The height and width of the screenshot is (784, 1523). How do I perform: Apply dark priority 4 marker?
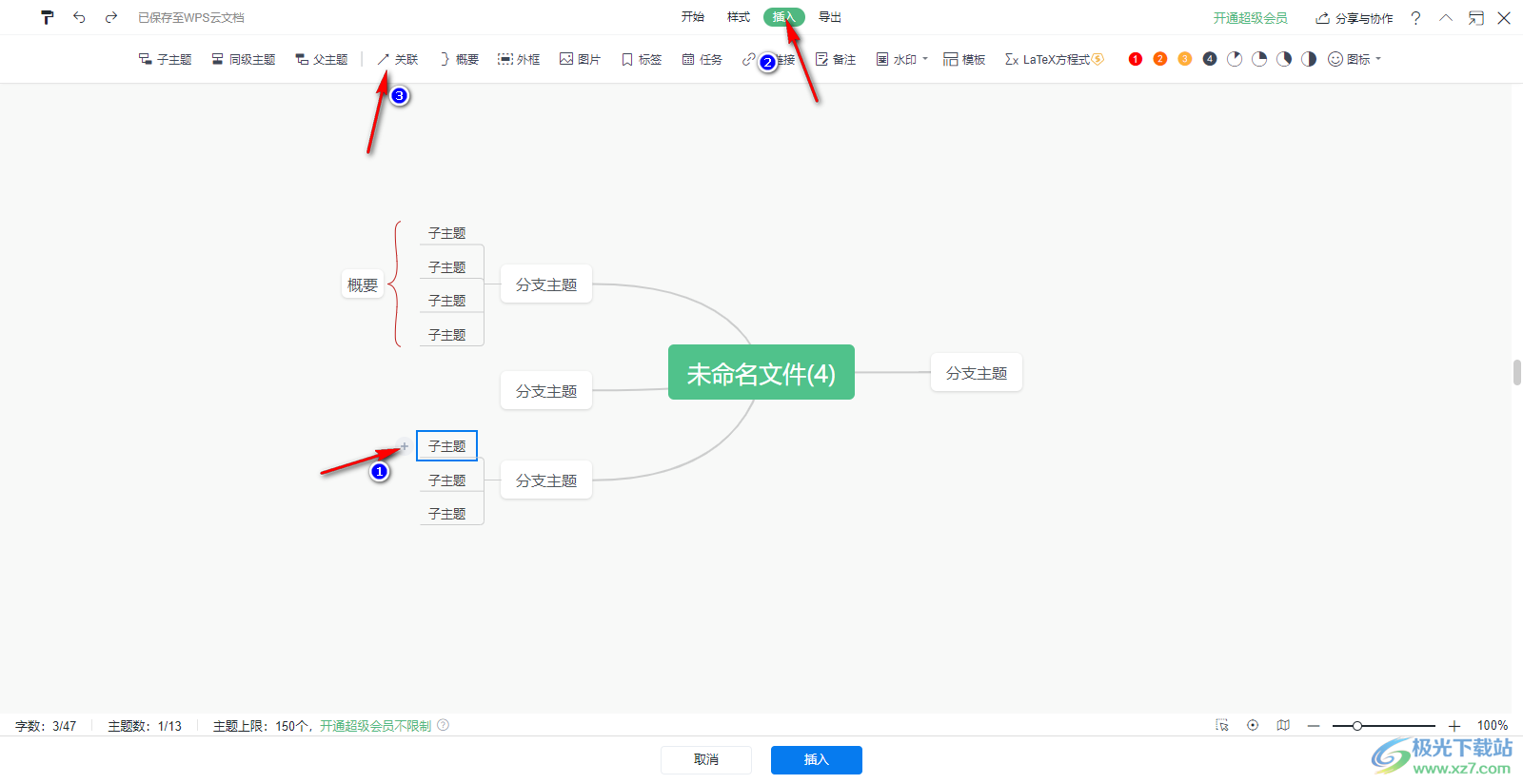[x=1209, y=59]
